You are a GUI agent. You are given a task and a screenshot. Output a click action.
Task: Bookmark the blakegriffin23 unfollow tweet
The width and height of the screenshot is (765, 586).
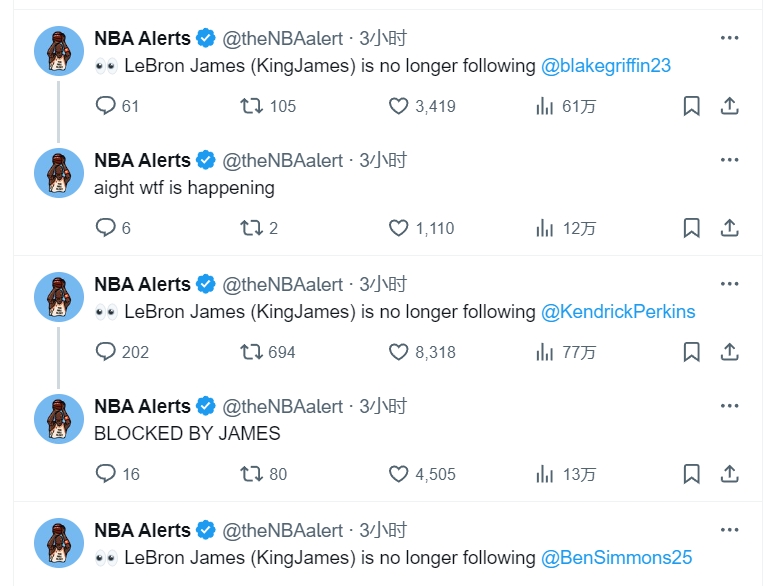pyautogui.click(x=691, y=106)
